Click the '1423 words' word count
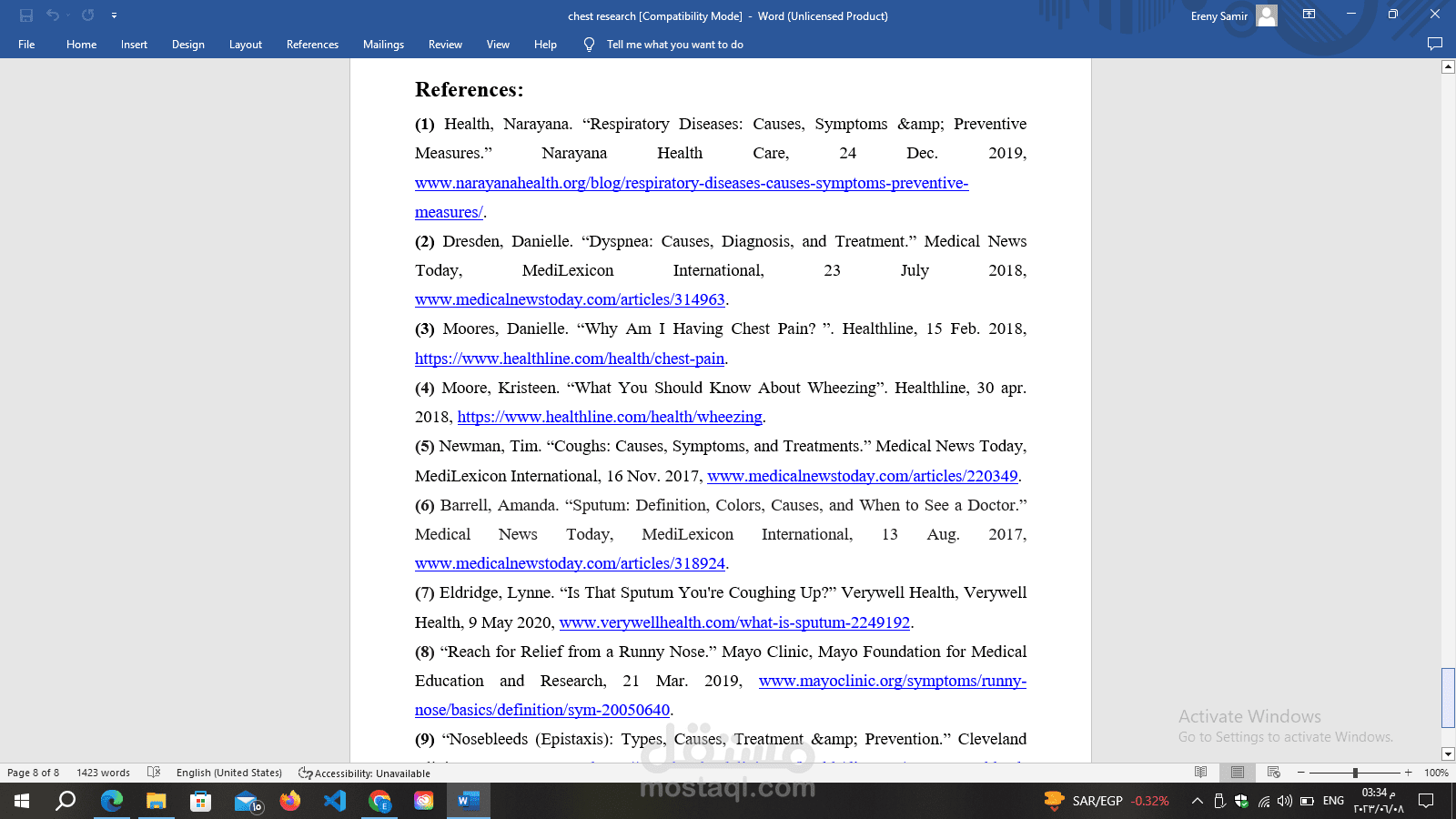 pos(103,773)
